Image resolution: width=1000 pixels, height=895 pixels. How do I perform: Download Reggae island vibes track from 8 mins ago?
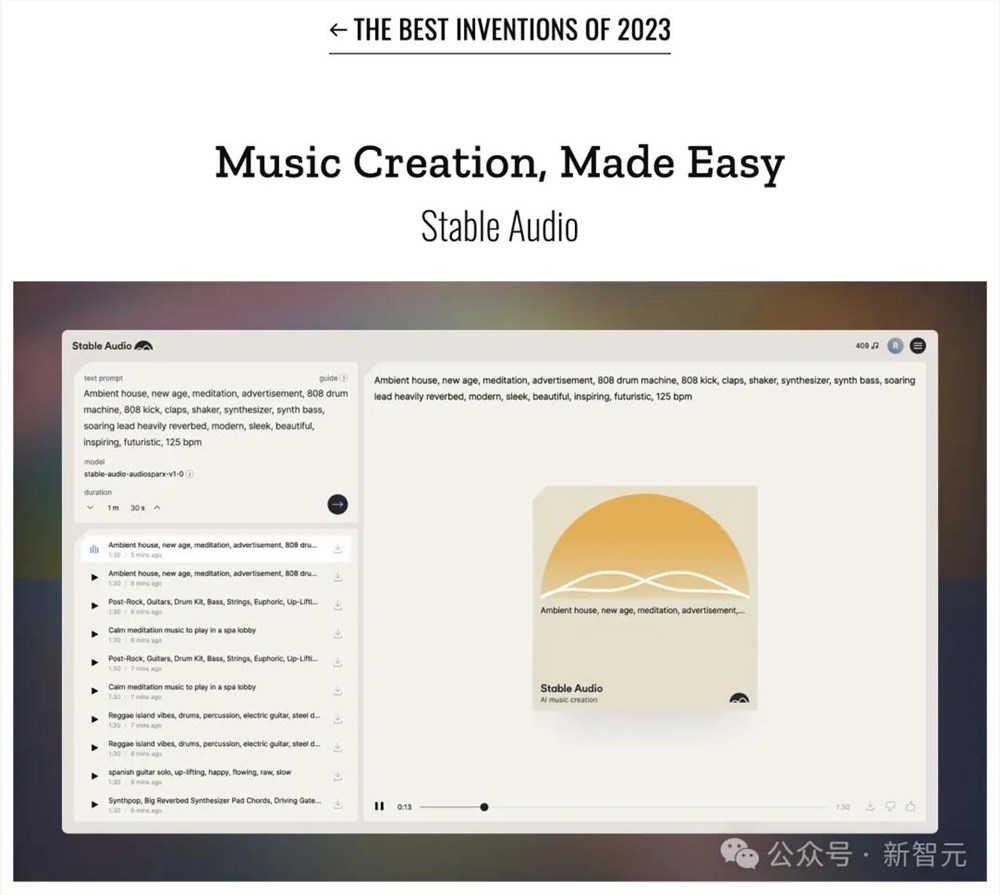coord(337,748)
